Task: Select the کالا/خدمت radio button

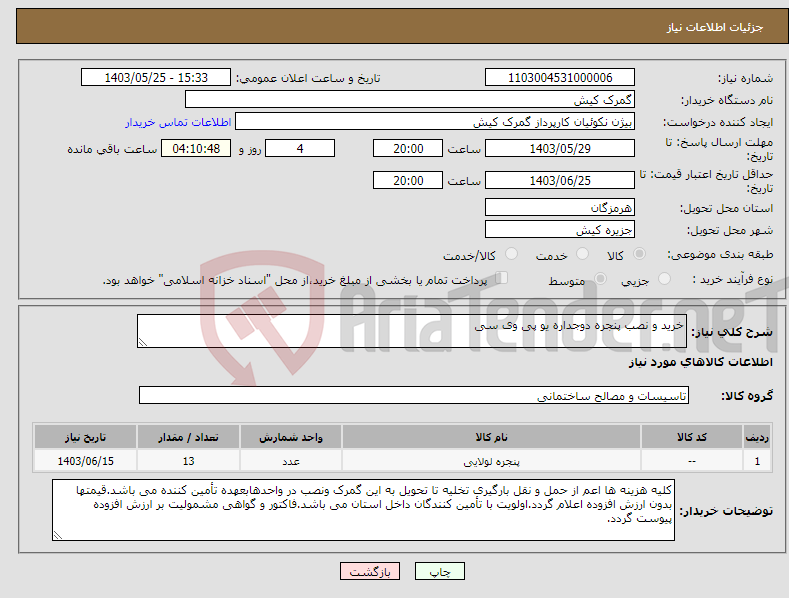Action: (511, 254)
